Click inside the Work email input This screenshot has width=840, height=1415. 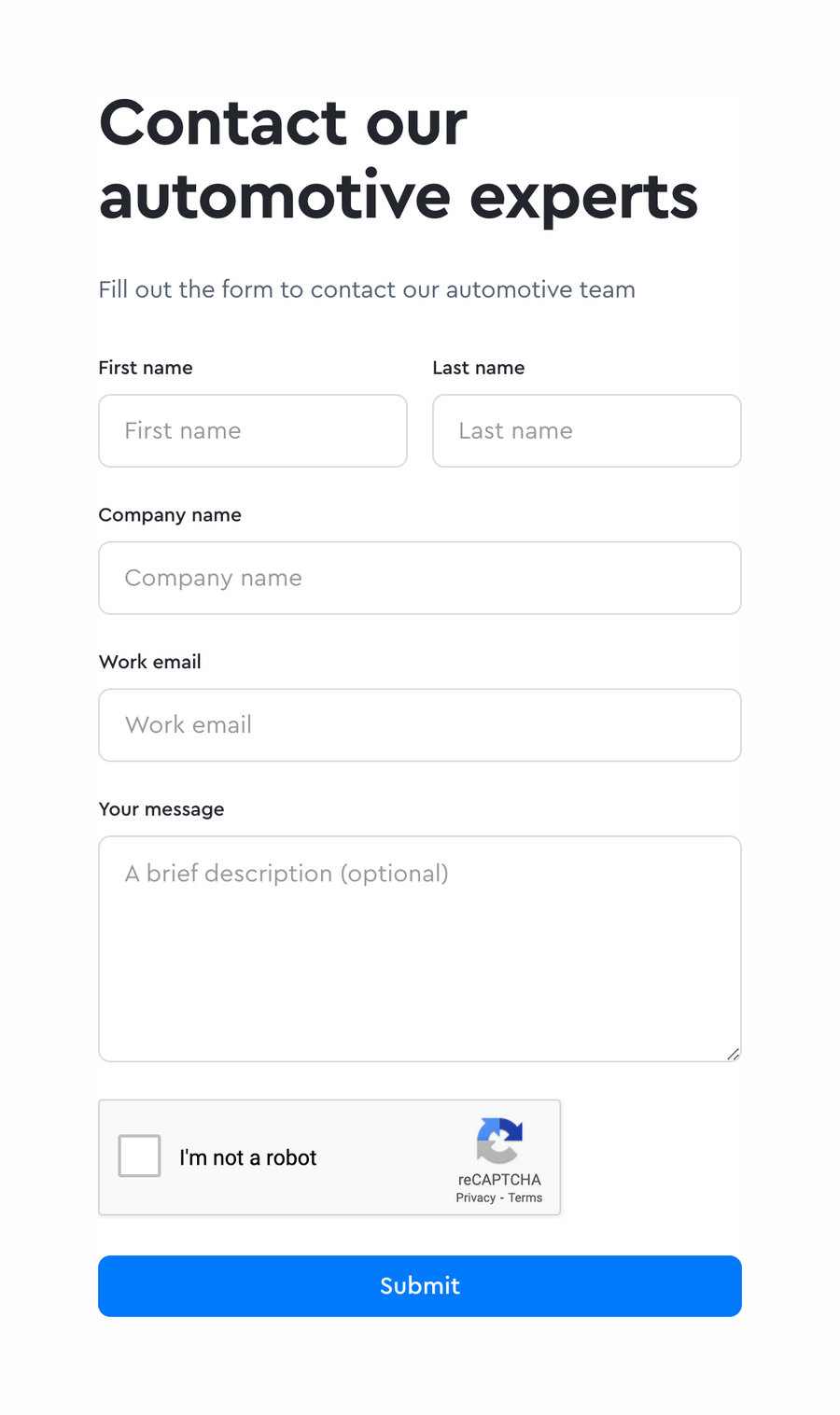pyautogui.click(x=419, y=725)
